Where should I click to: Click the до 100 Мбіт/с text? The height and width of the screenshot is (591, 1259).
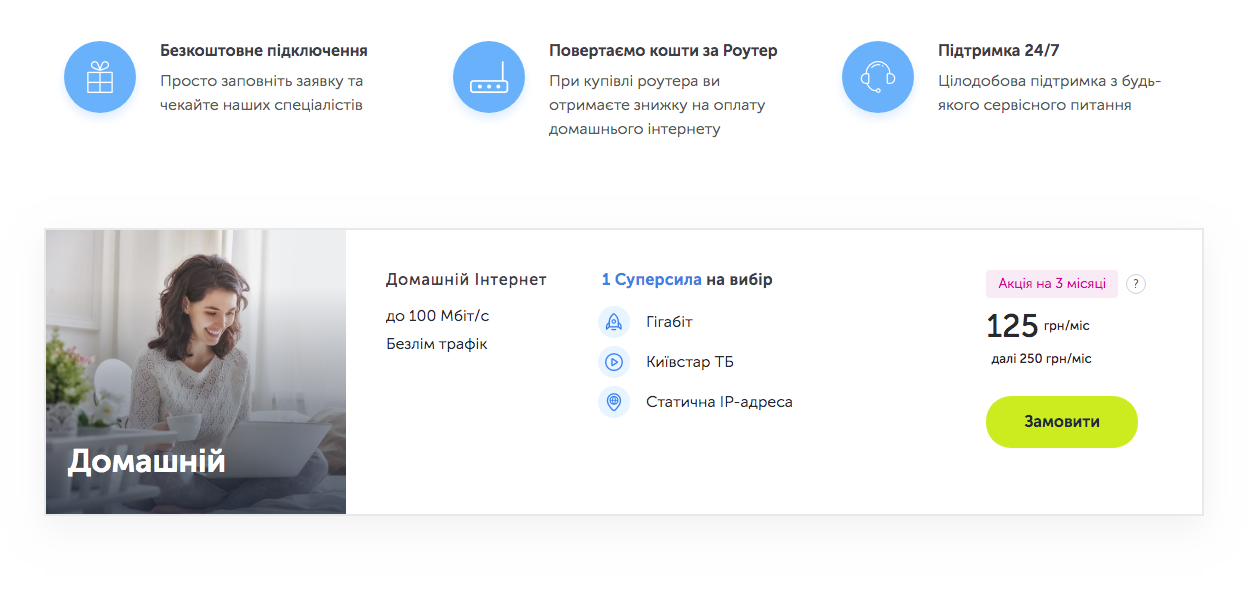(x=437, y=316)
